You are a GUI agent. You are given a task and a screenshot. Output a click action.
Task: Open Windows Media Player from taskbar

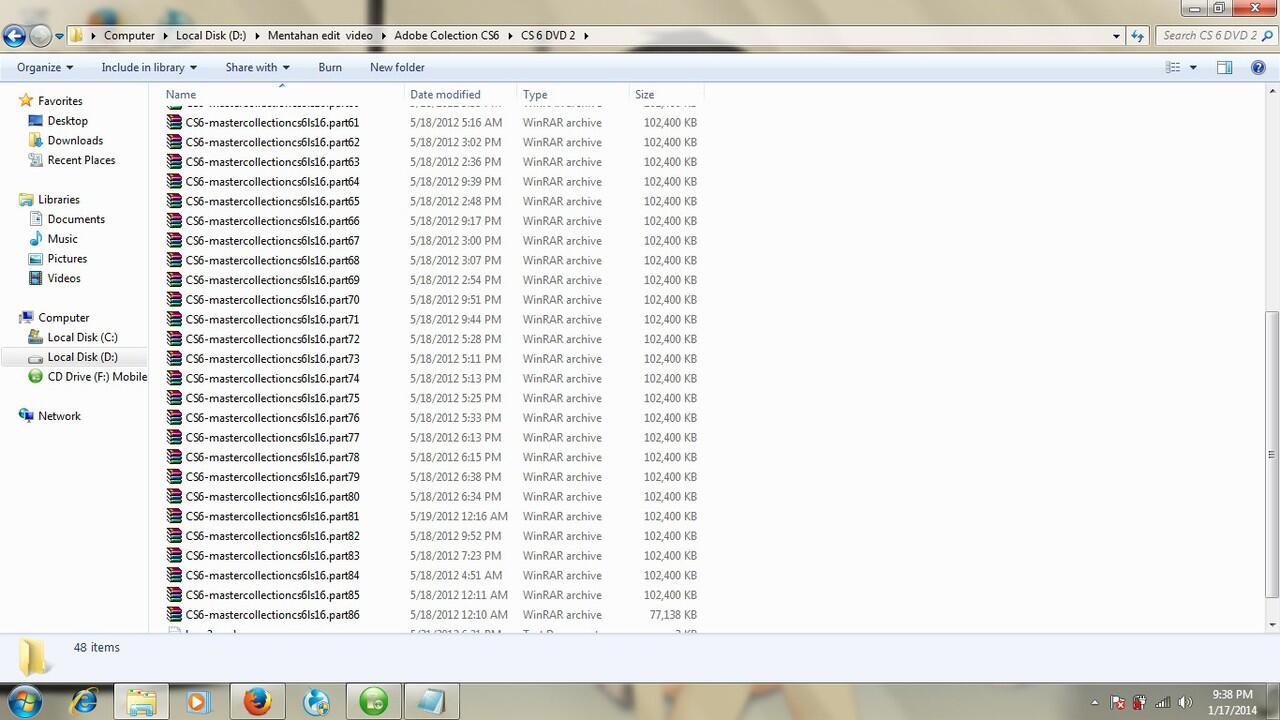(x=199, y=701)
